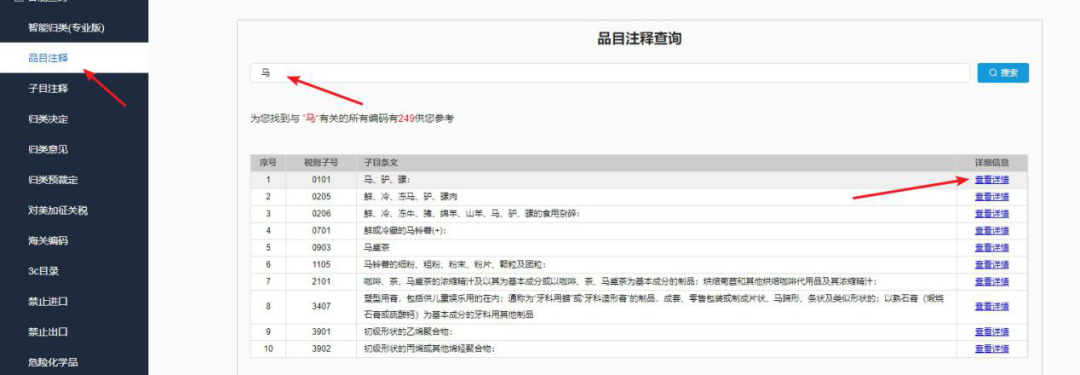
Task: Open 查看详情 for code 3902
Action: (x=992, y=349)
